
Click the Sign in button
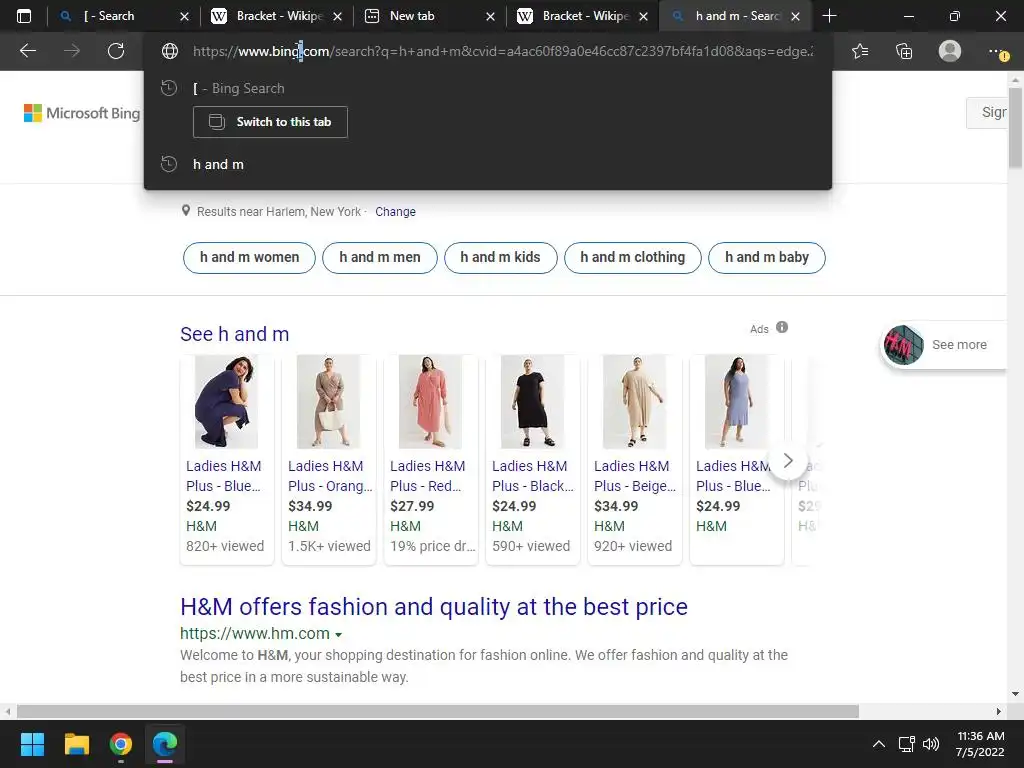coord(987,112)
